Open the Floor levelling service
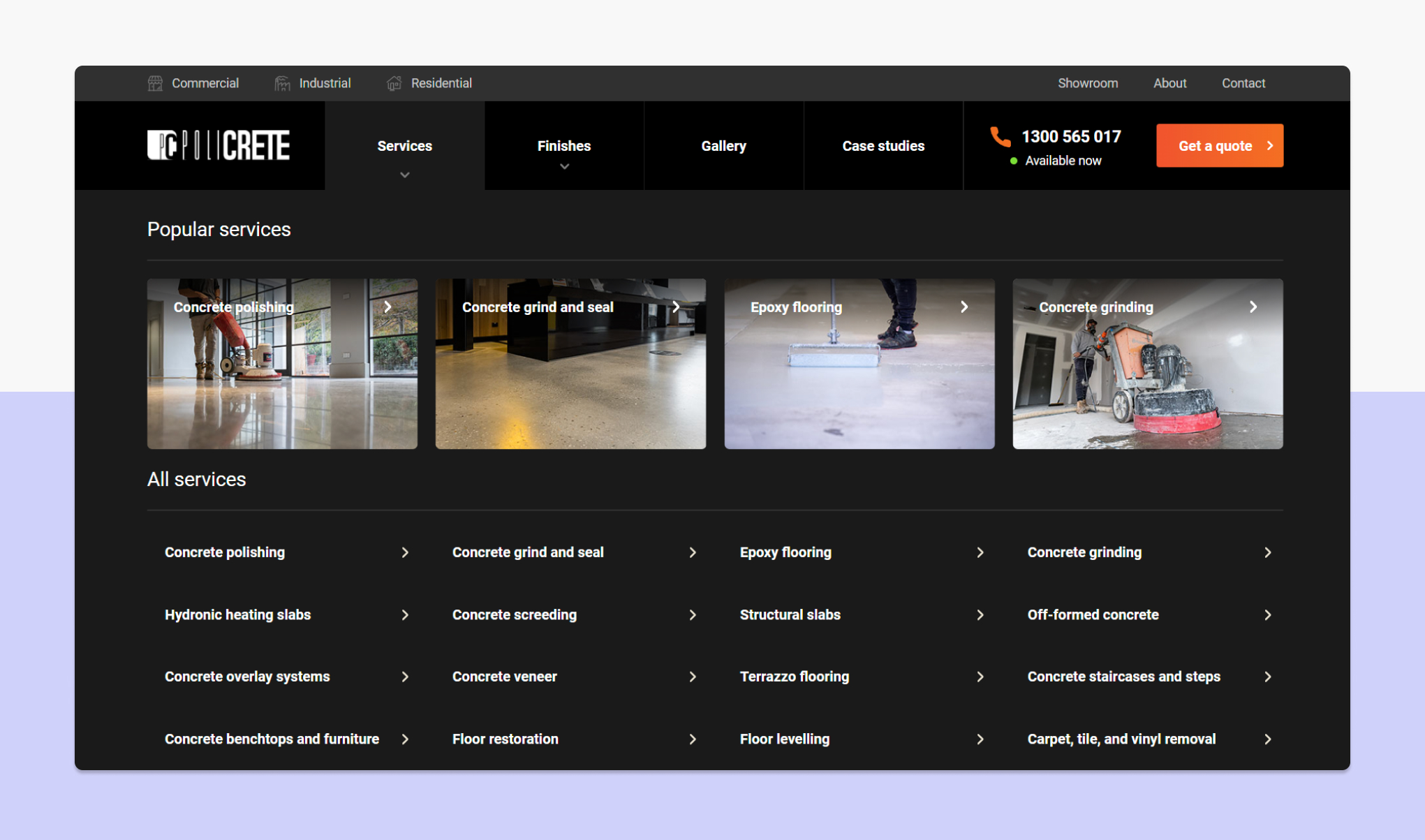This screenshot has height=840, width=1425. pos(784,739)
